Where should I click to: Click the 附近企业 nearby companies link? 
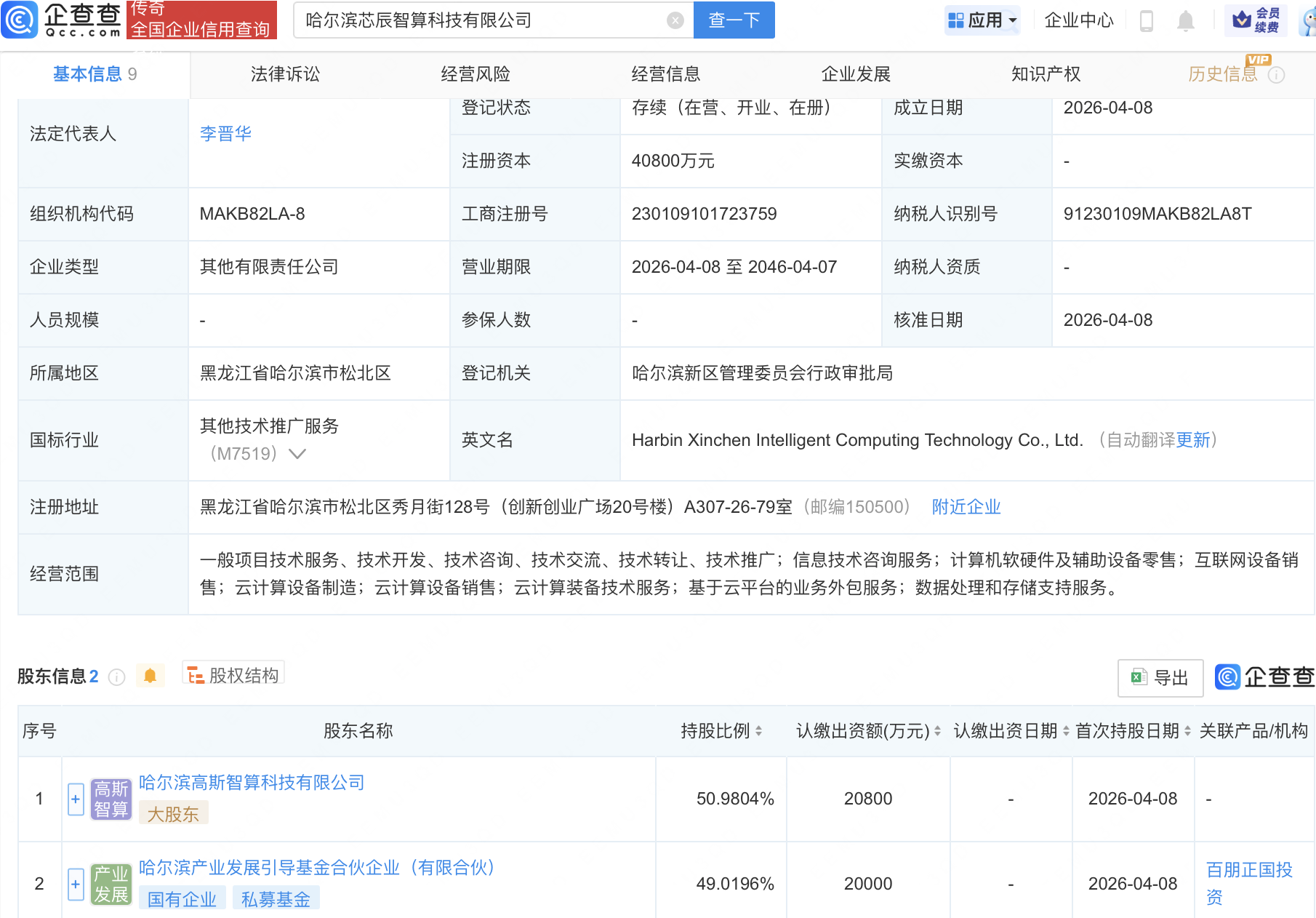(966, 507)
